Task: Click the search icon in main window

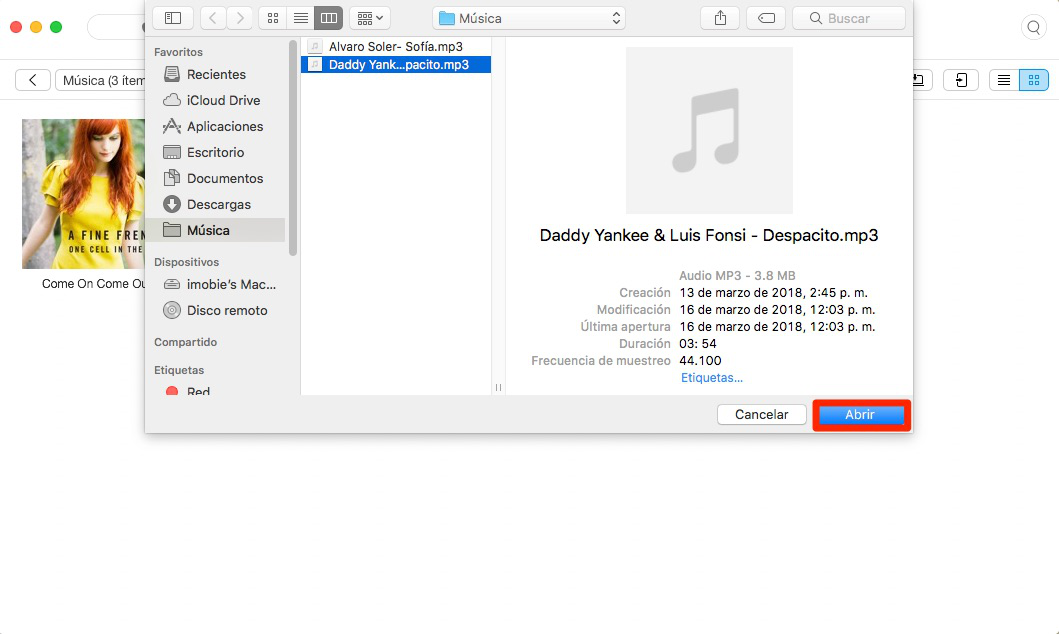Action: tap(1033, 28)
